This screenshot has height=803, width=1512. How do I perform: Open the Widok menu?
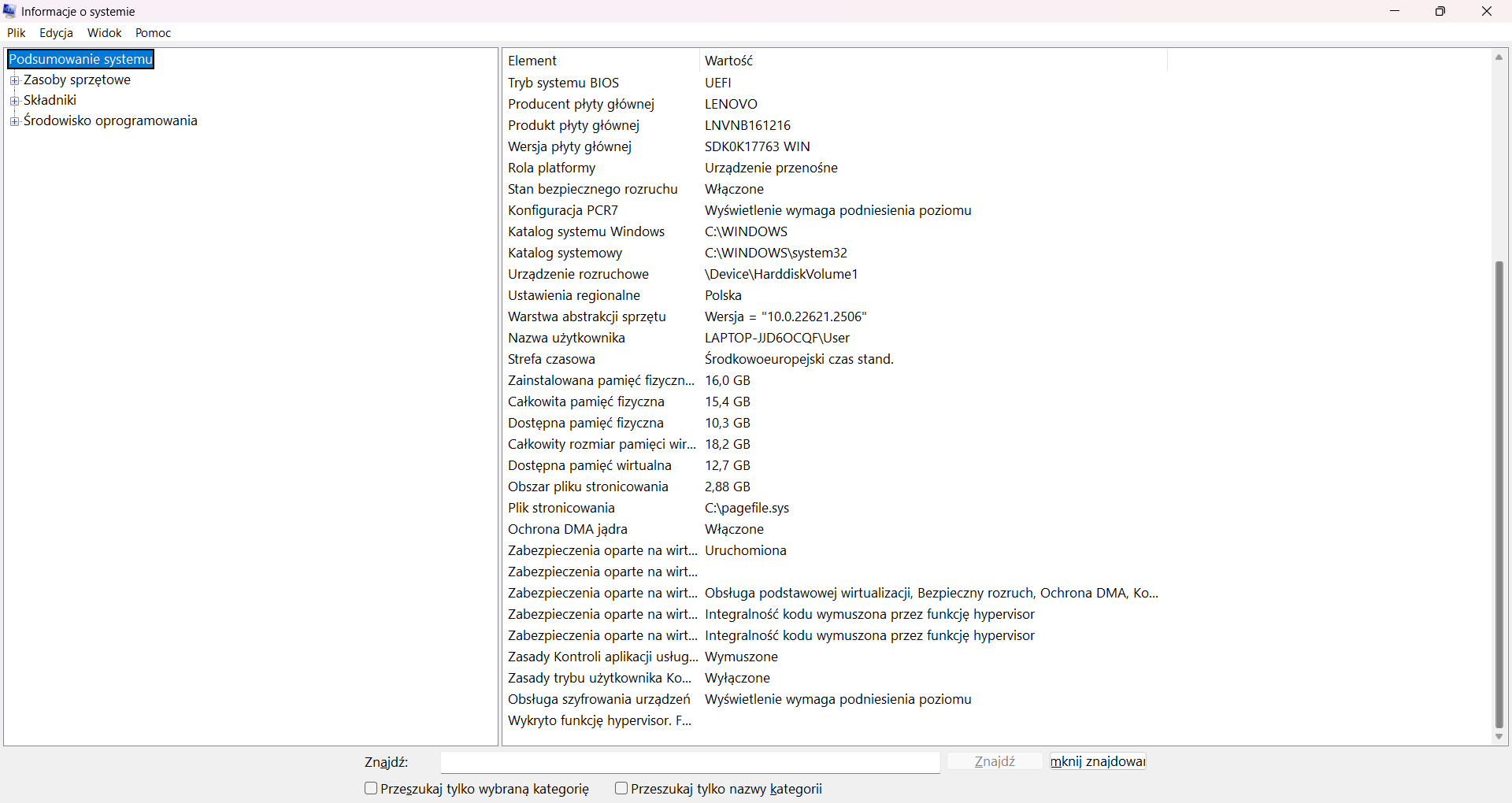pos(105,33)
